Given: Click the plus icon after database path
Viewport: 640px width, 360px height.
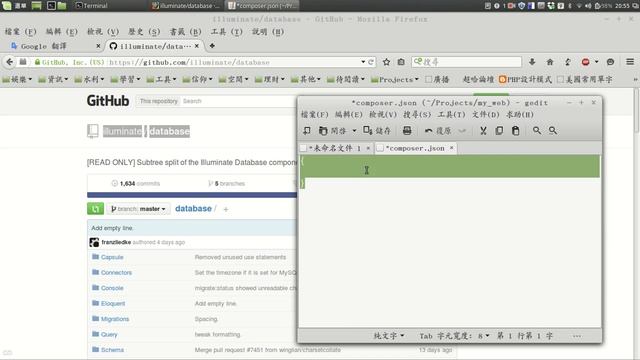Looking at the screenshot, I should (226, 209).
